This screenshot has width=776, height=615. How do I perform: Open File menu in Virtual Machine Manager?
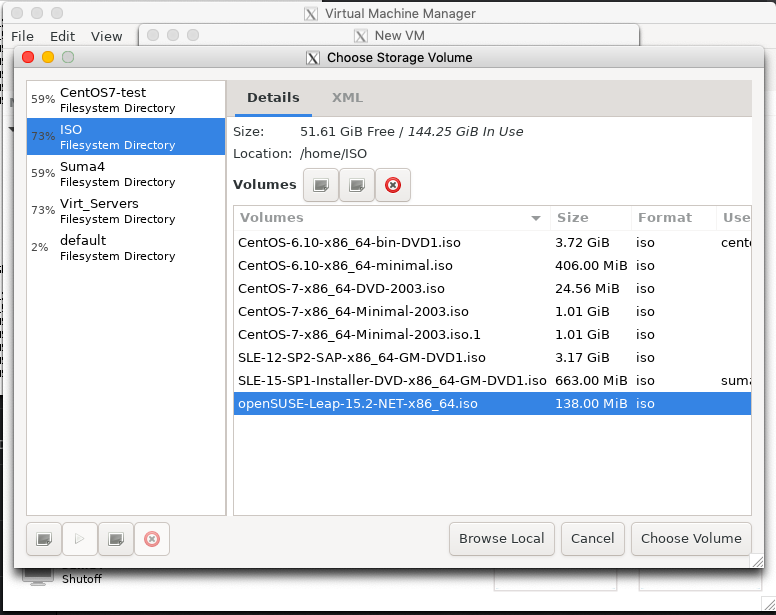(22, 36)
